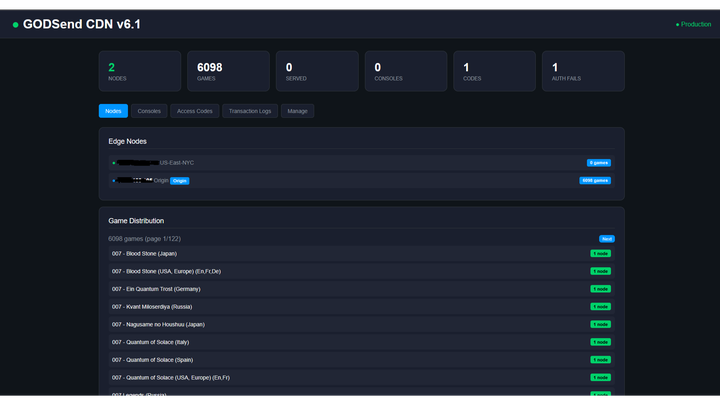The image size is (720, 405).
Task: Open the Access Codes tab
Action: point(194,111)
